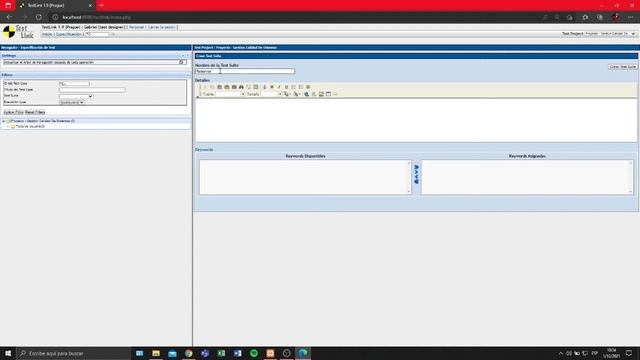640x360 pixels.
Task: Click the Aplicar Filtro button
Action: [13, 112]
